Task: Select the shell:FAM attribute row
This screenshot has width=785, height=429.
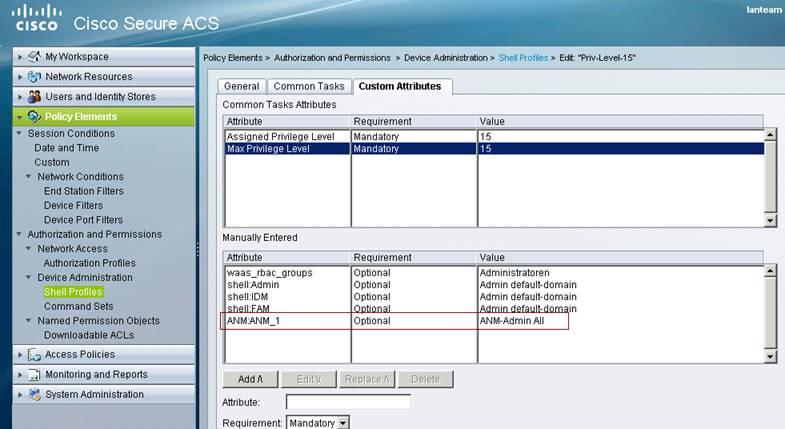Action: 494,308
